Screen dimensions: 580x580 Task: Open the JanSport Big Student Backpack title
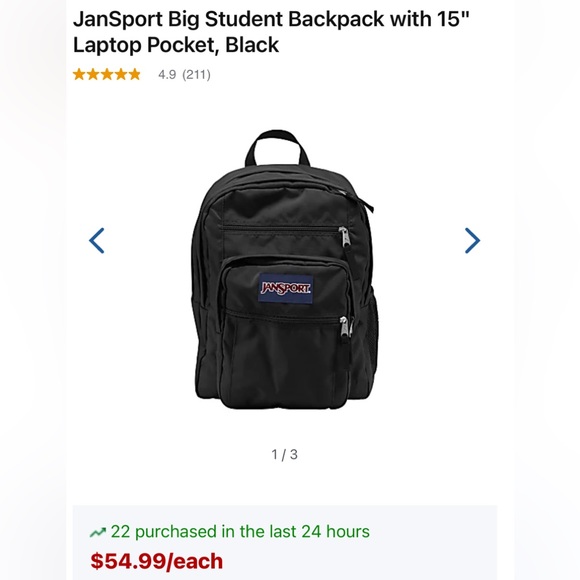(271, 32)
